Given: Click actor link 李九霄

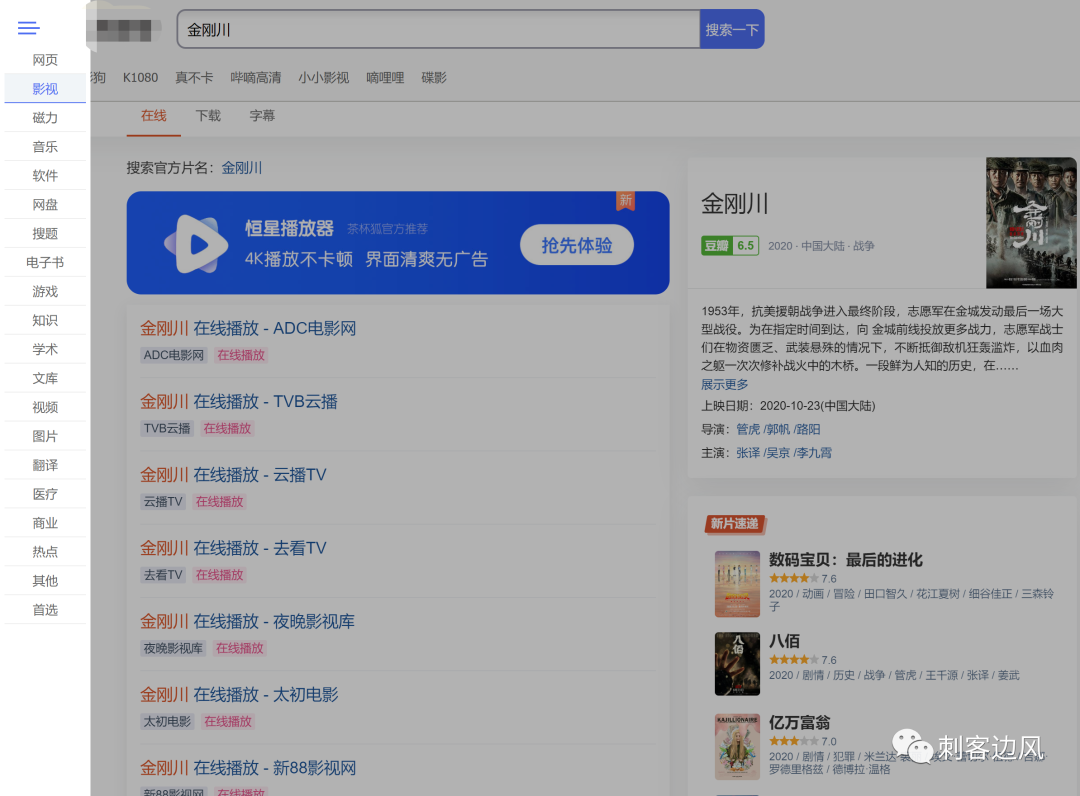Looking at the screenshot, I should [814, 452].
